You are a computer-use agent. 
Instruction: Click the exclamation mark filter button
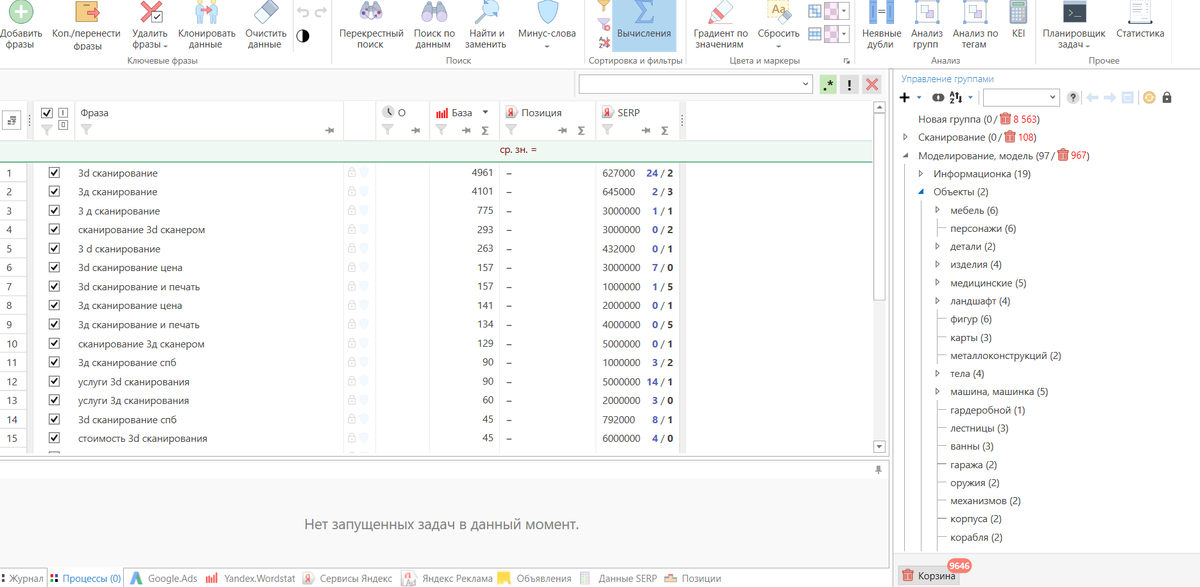click(x=849, y=85)
